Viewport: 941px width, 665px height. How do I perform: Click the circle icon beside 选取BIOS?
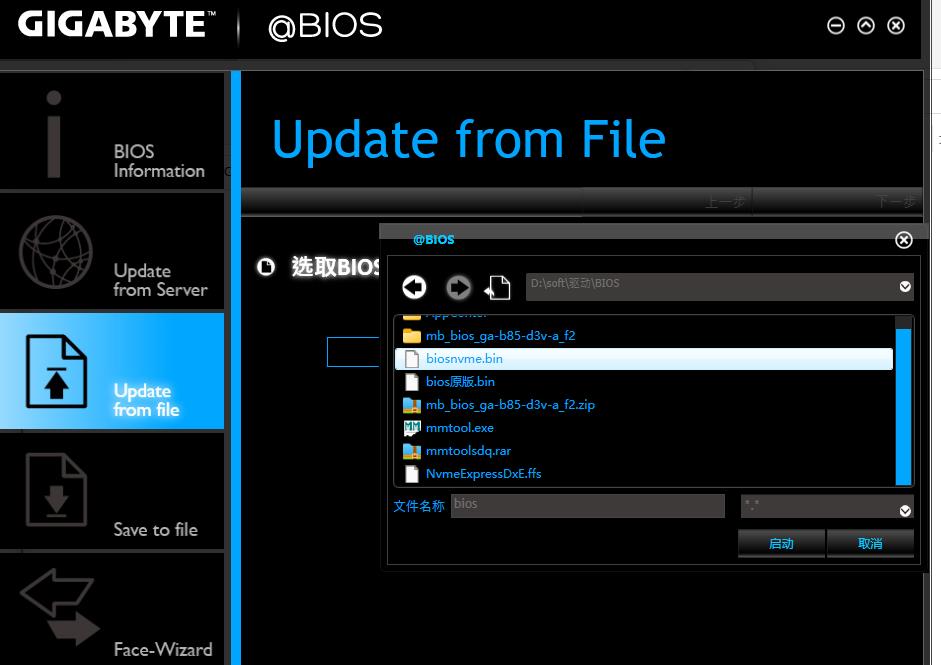tap(266, 266)
